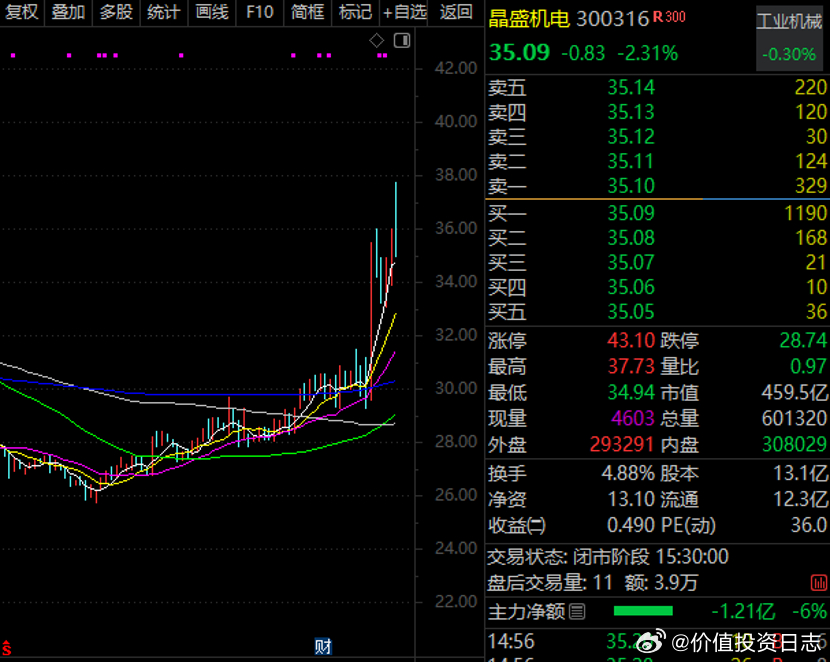Add stock via +自选 button
Image resolution: width=830 pixels, height=662 pixels.
(x=404, y=12)
